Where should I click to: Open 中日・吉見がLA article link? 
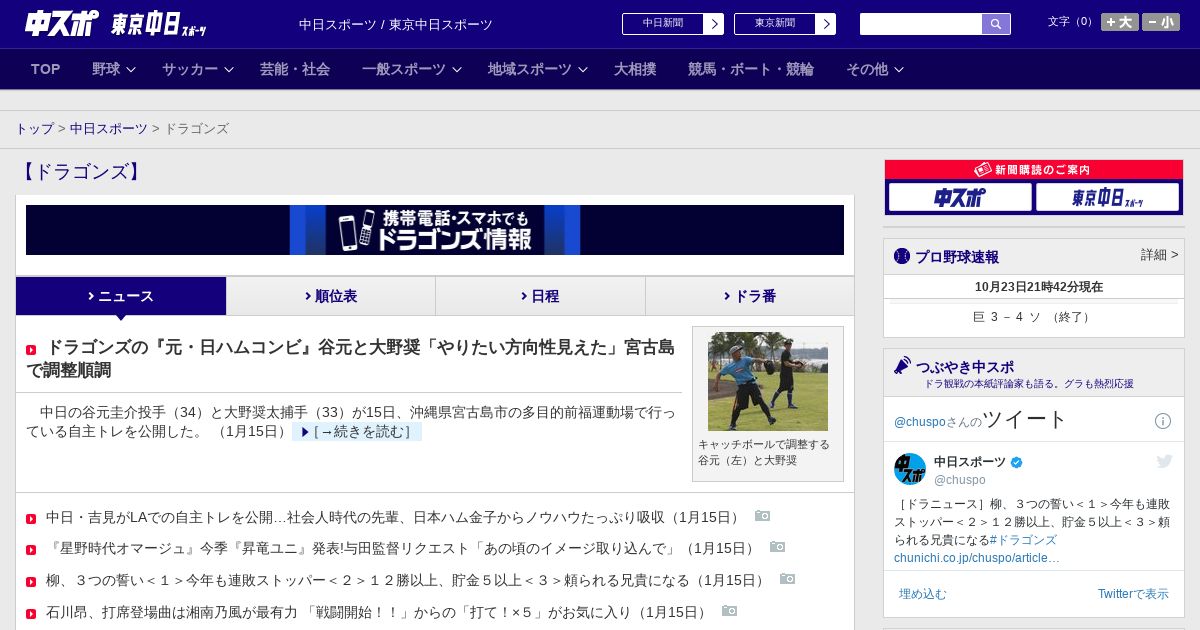click(394, 517)
